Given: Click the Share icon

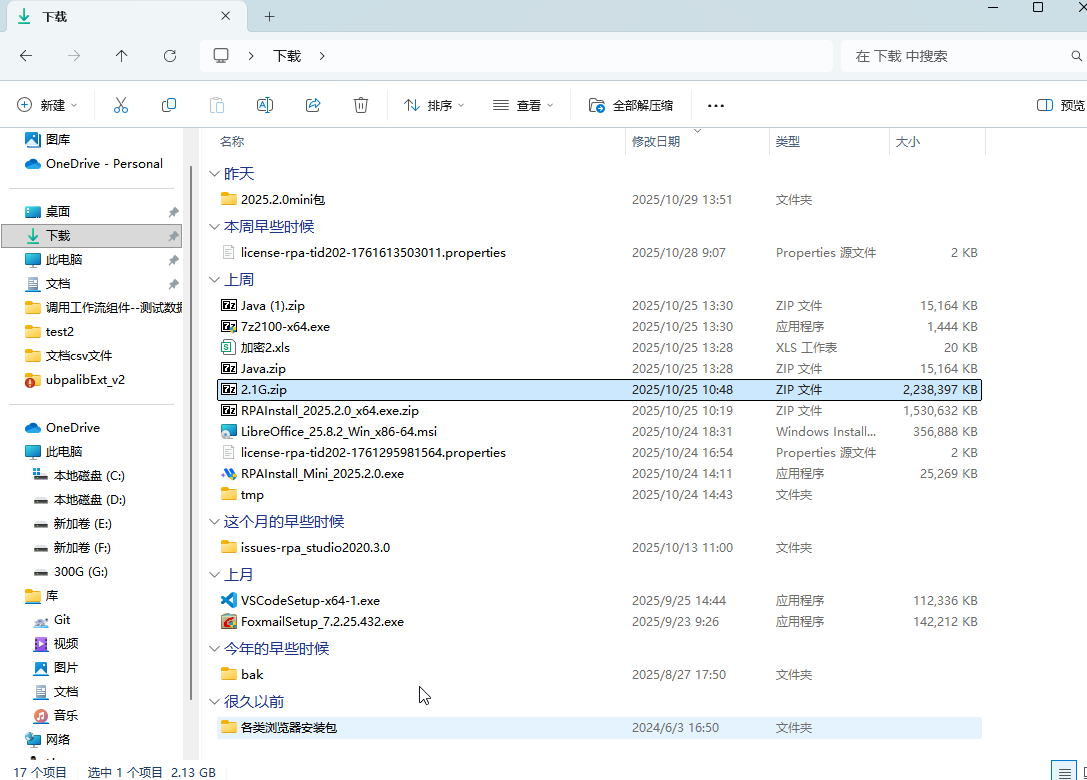Looking at the screenshot, I should coord(312,104).
